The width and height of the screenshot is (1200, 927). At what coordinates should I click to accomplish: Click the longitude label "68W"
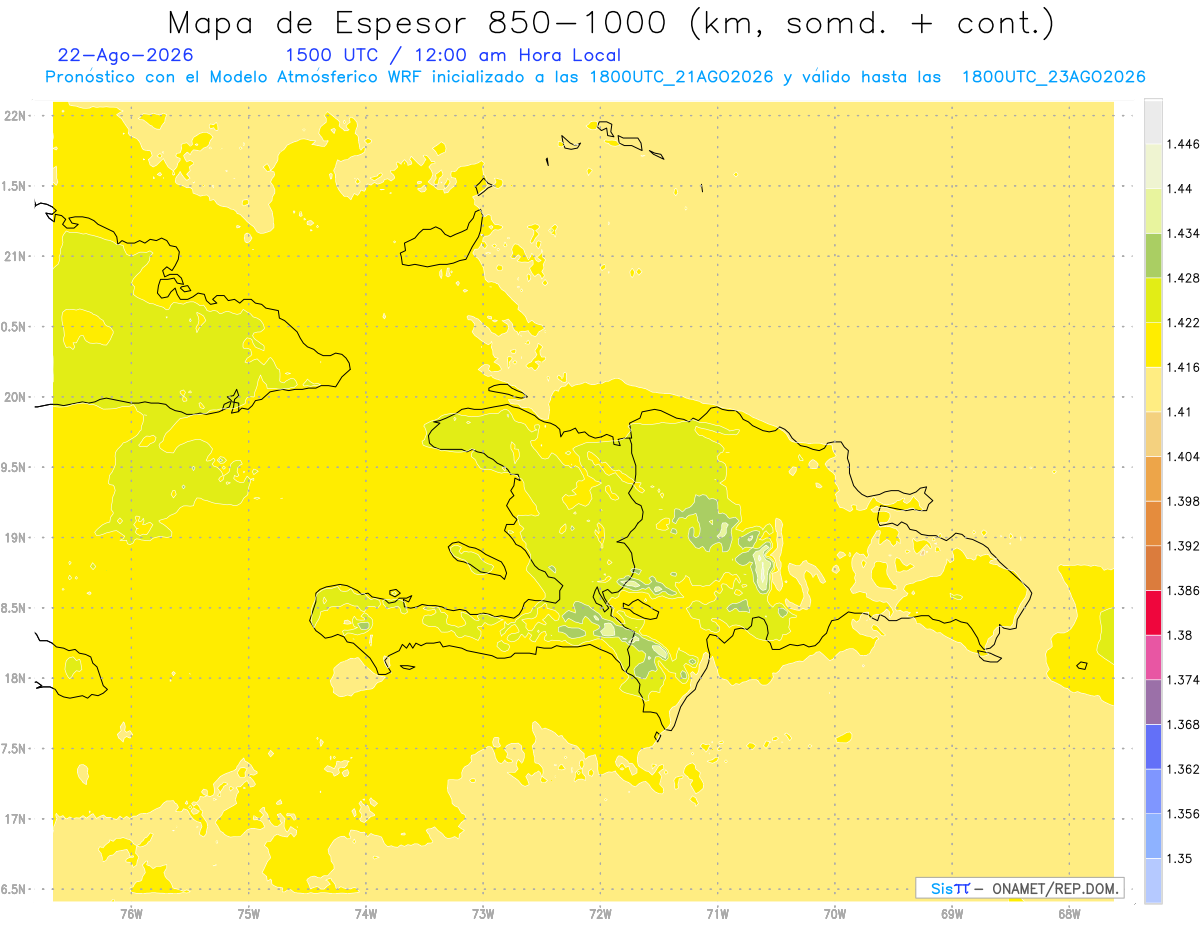[x=1069, y=913]
